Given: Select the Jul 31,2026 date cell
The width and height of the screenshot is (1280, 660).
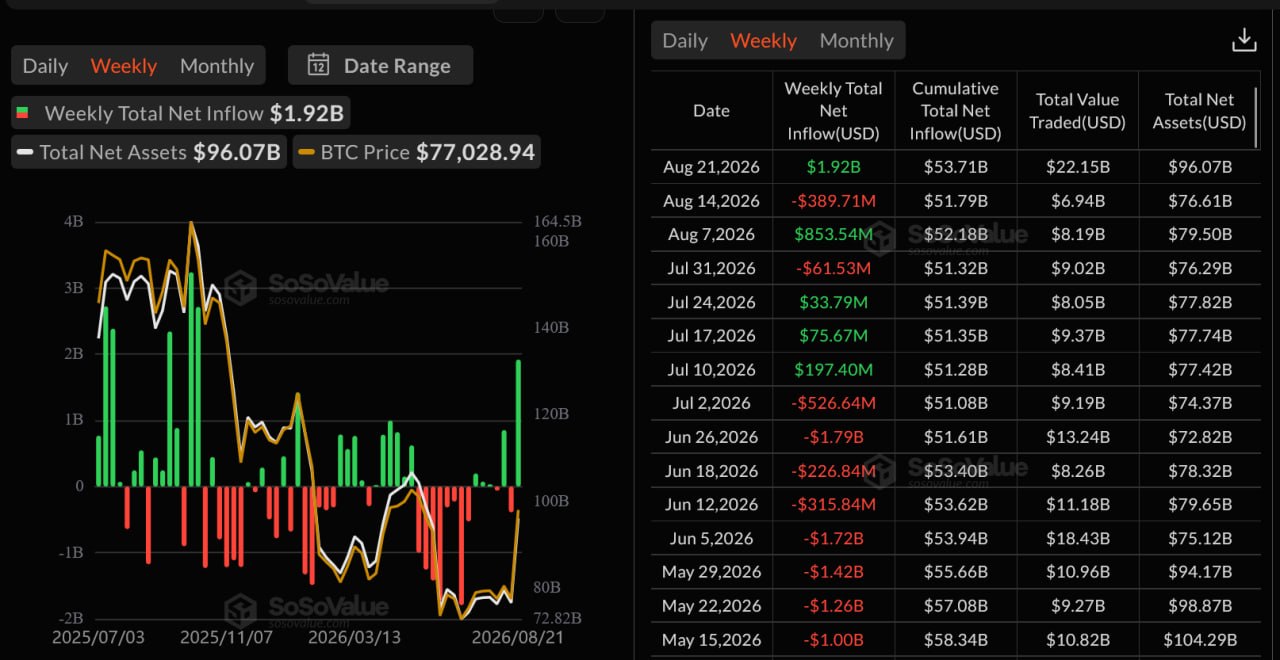Looking at the screenshot, I should 711,268.
